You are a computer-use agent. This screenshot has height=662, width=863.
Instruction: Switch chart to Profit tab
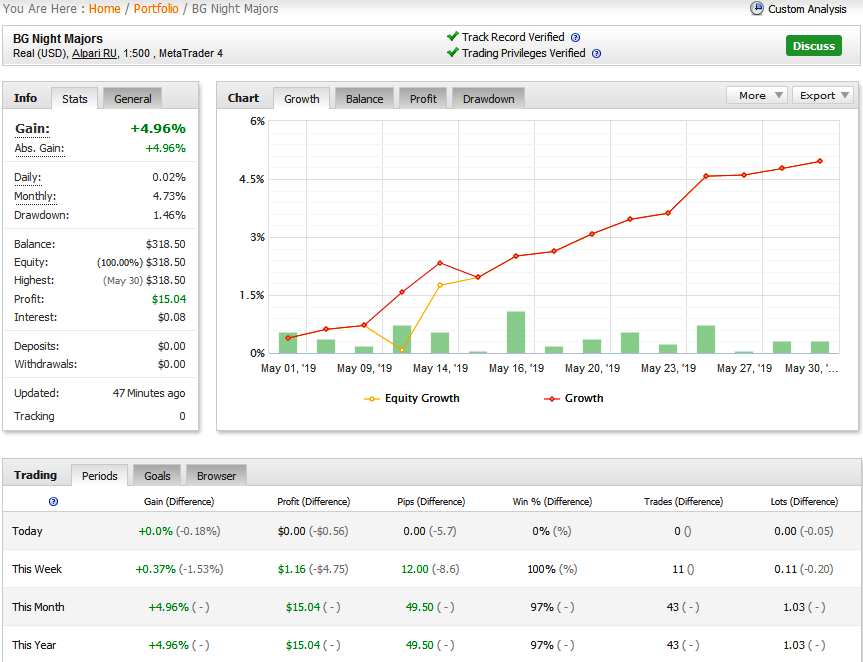[423, 99]
